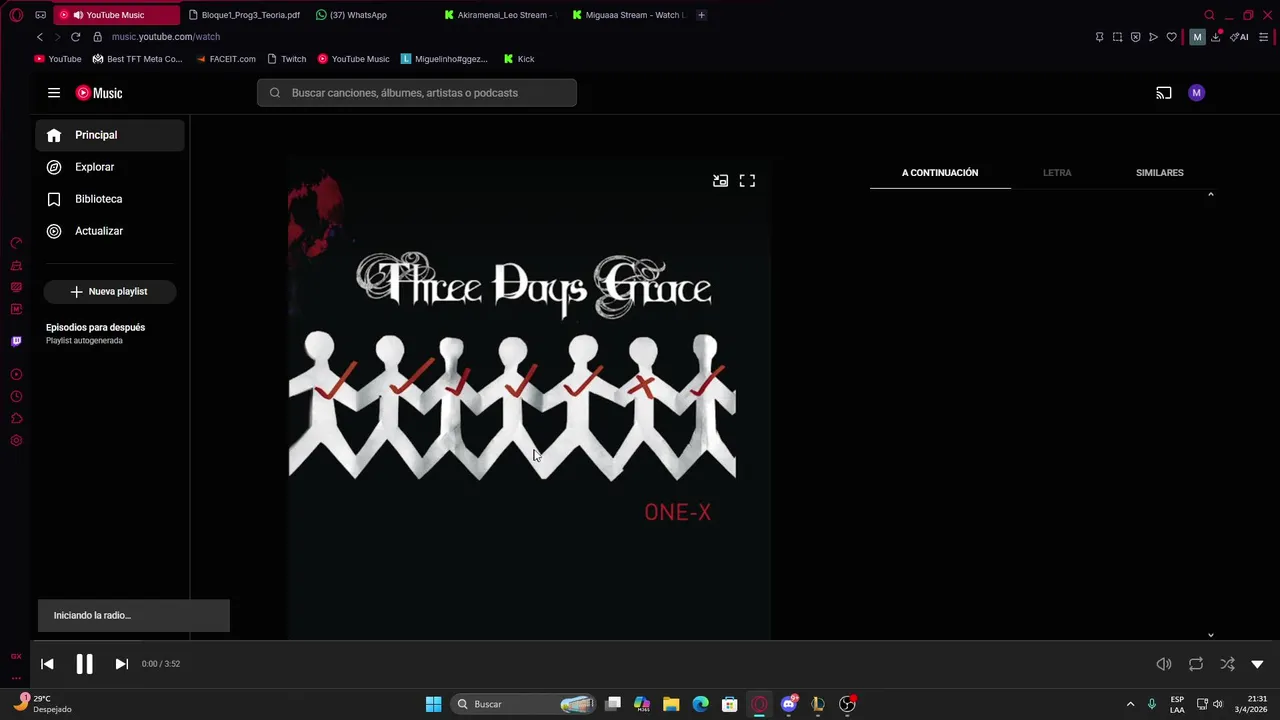The width and height of the screenshot is (1280, 720).
Task: Open Discord from taskbar
Action: pyautogui.click(x=789, y=704)
